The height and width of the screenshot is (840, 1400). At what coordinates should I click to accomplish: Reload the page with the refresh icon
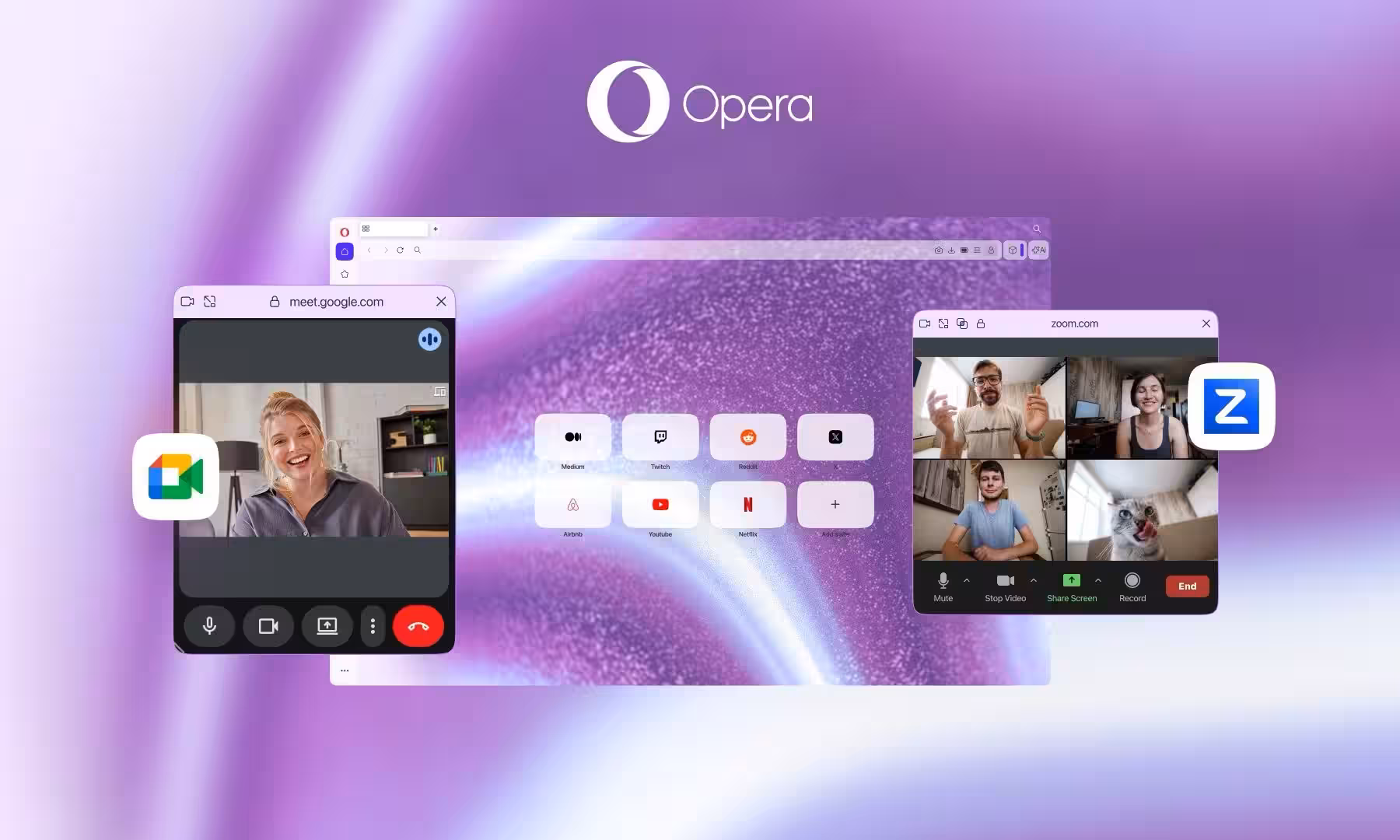400,250
